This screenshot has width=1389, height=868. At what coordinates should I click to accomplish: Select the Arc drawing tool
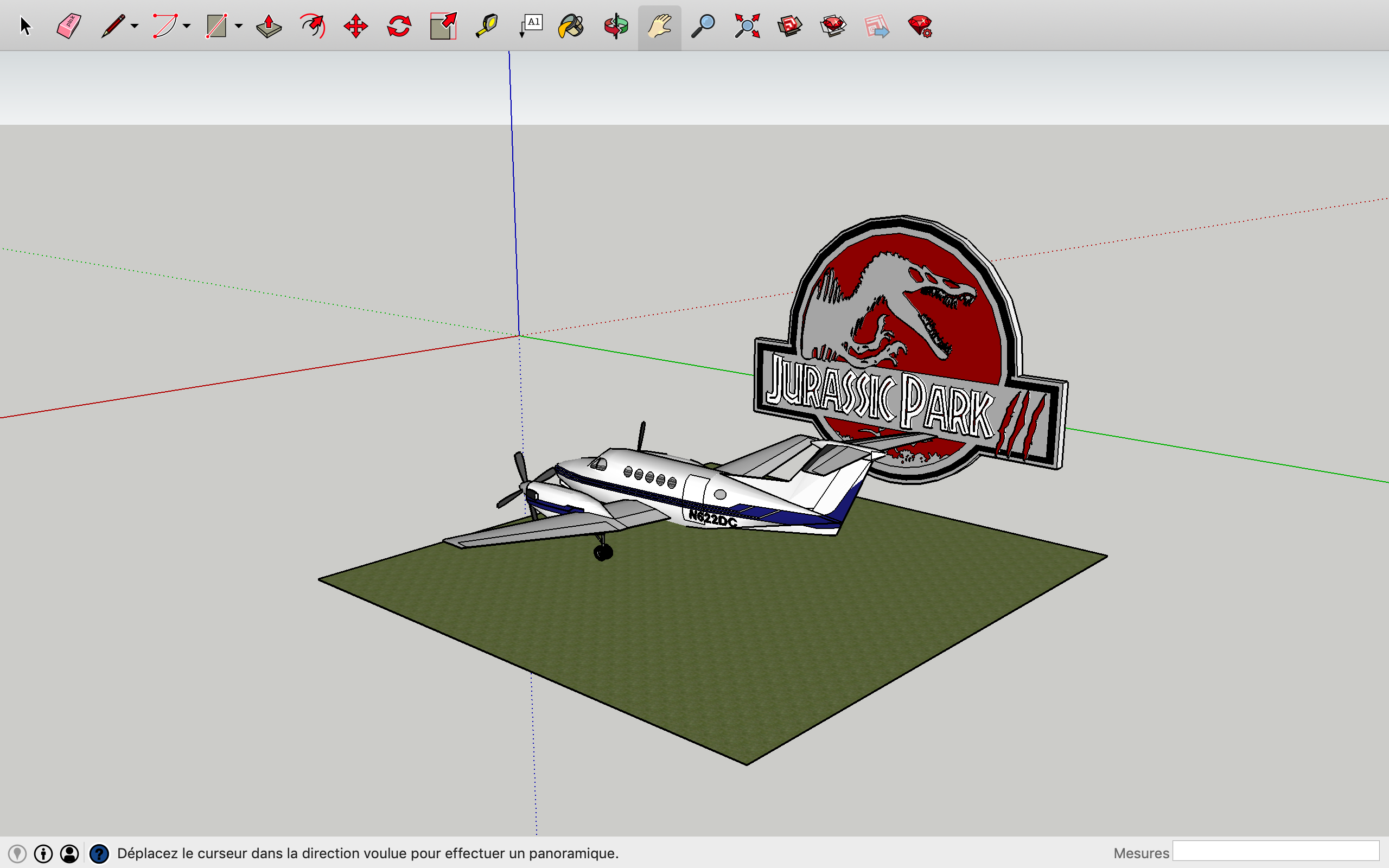(x=165, y=26)
